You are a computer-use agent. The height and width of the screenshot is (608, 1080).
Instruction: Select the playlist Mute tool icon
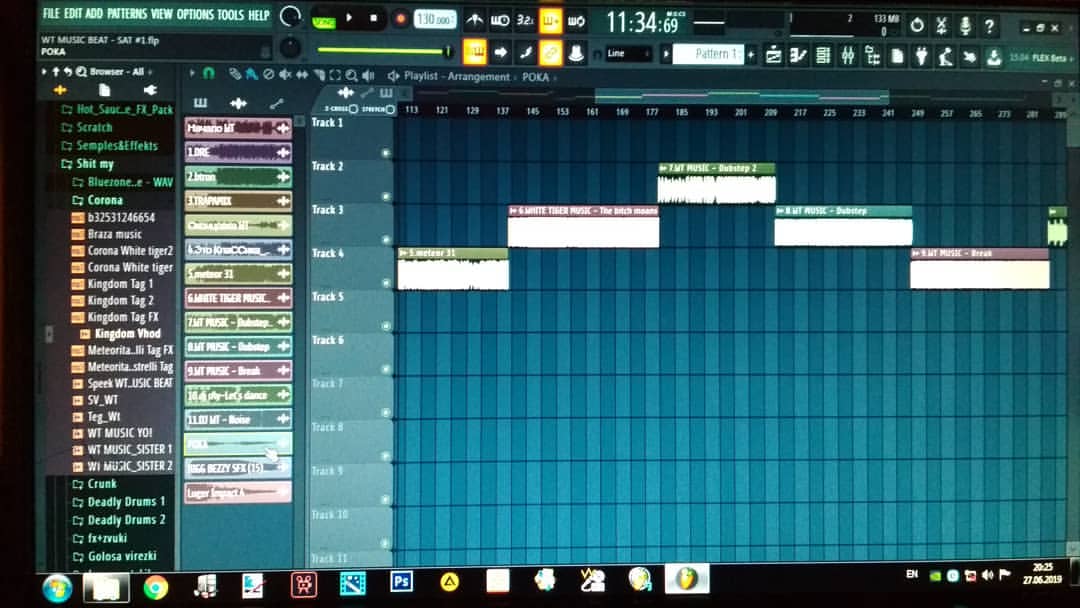[284, 74]
